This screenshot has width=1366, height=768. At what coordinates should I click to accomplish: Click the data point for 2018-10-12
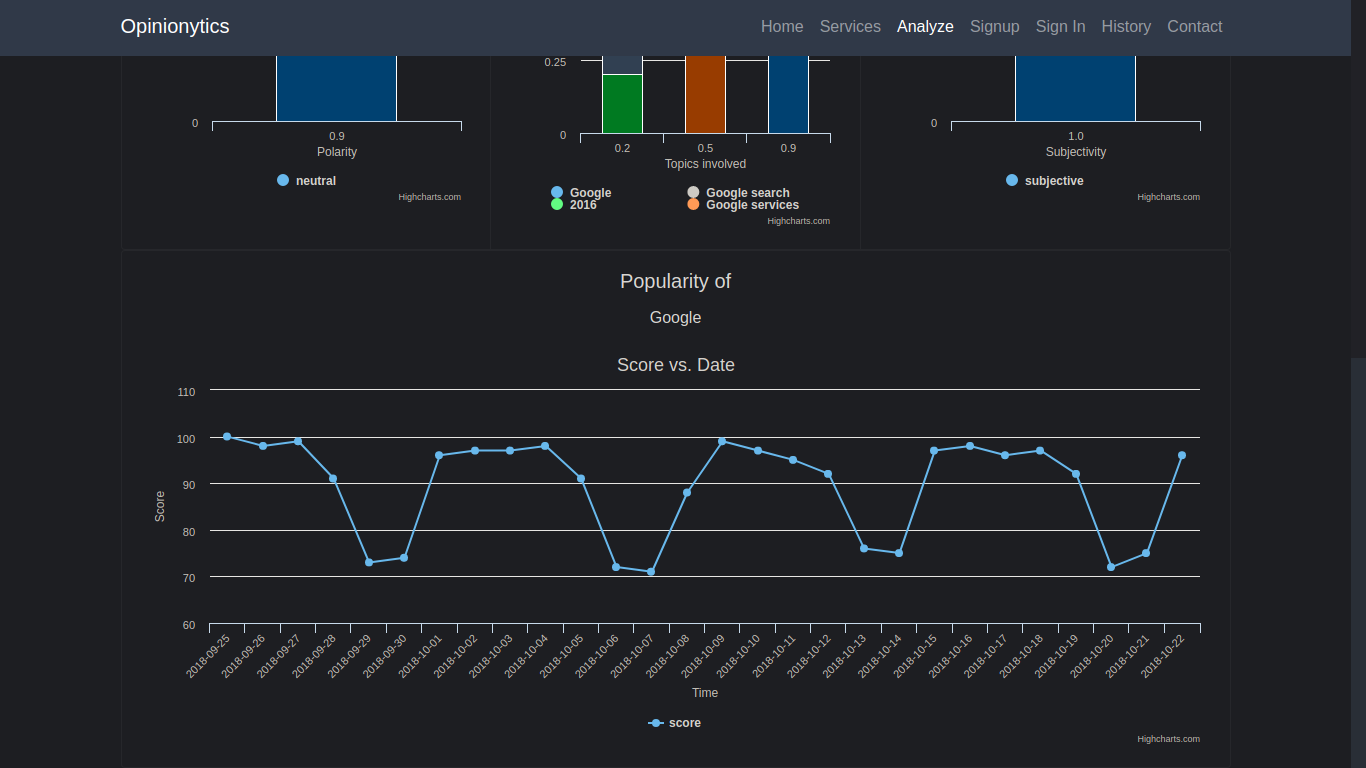coord(828,474)
